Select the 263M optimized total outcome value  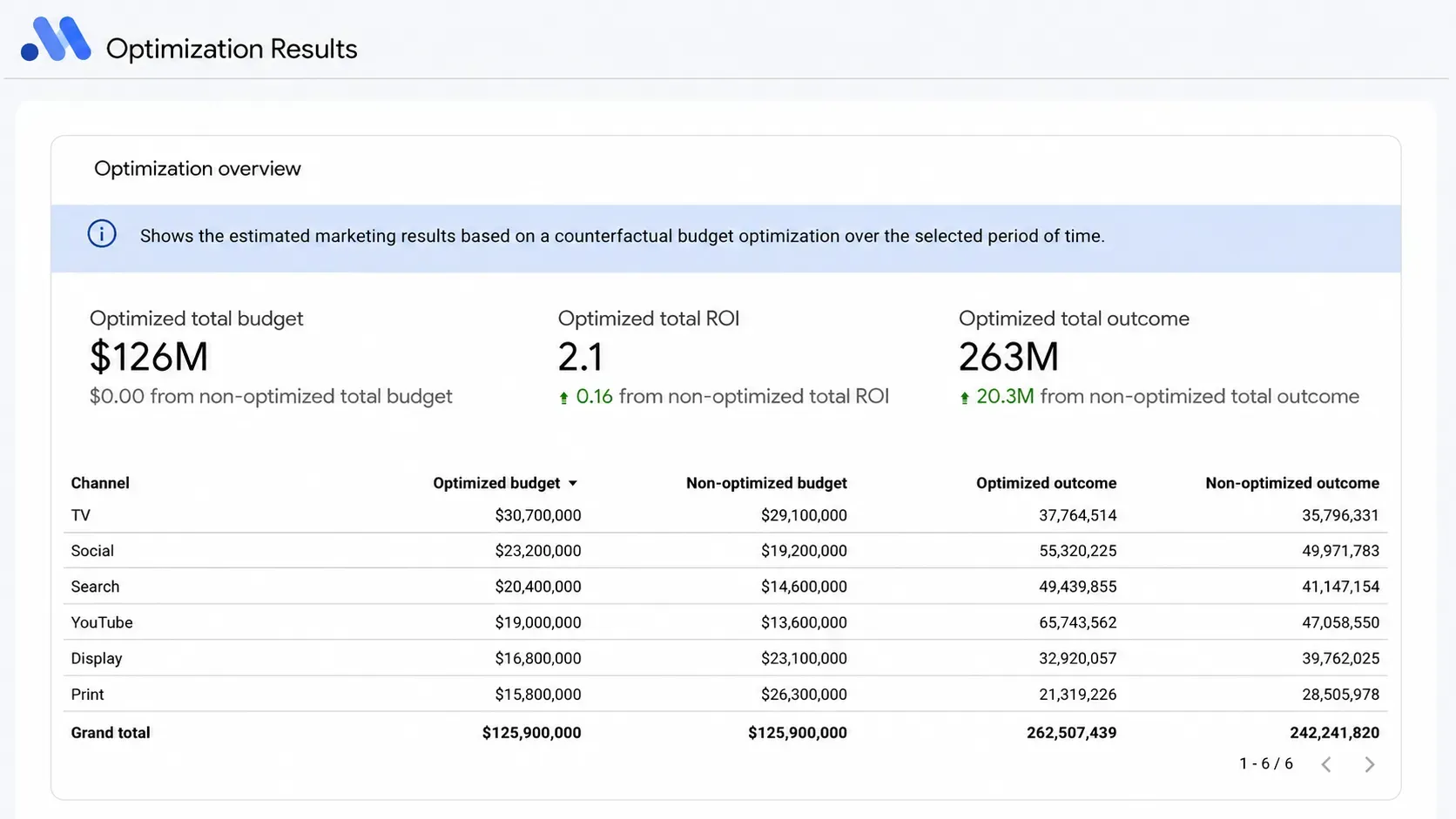[1008, 357]
